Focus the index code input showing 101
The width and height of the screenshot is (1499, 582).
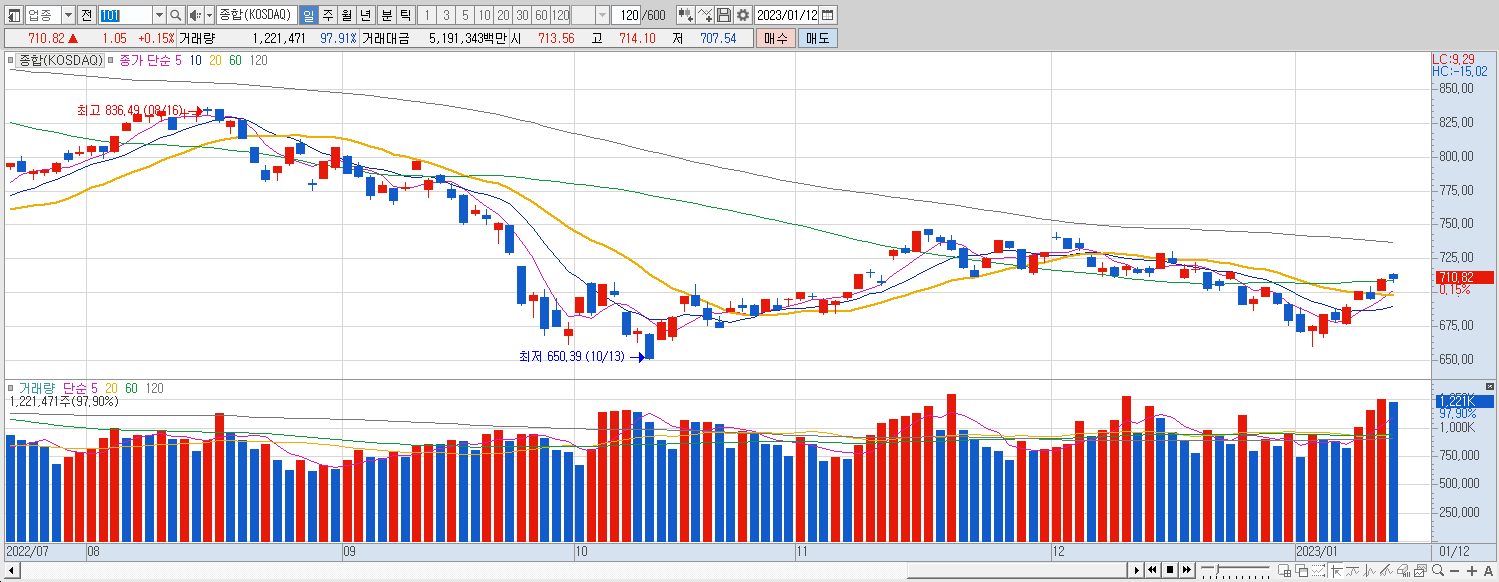126,15
